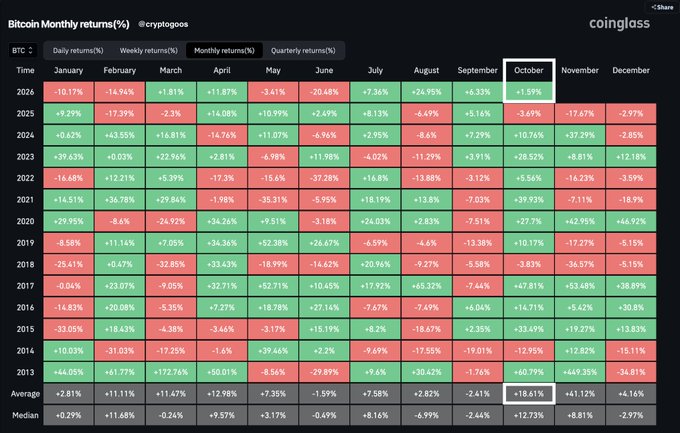
Task: Click the +28.52% October 2023 cell
Action: 529,157
